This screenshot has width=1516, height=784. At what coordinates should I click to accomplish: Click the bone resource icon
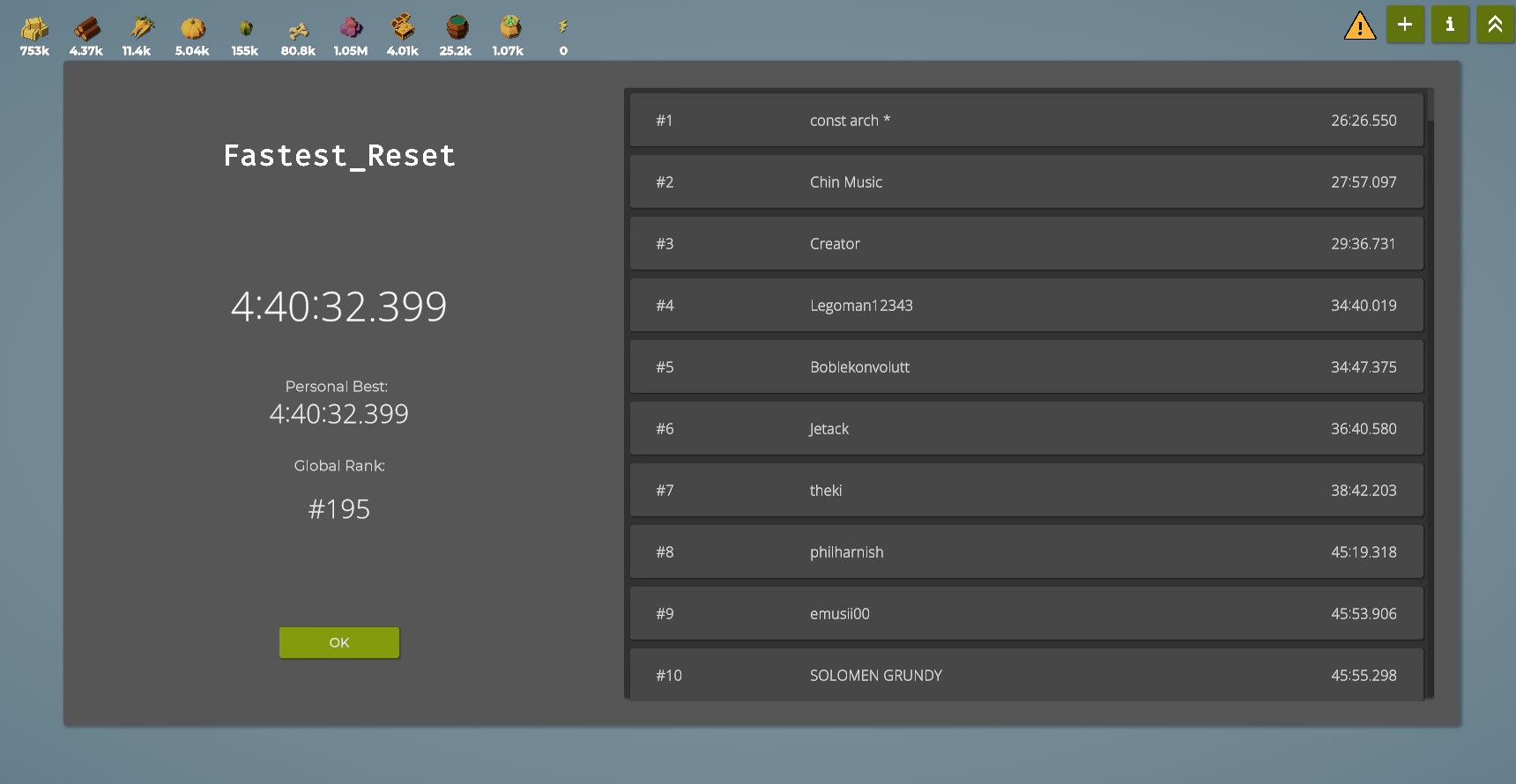coord(298,30)
